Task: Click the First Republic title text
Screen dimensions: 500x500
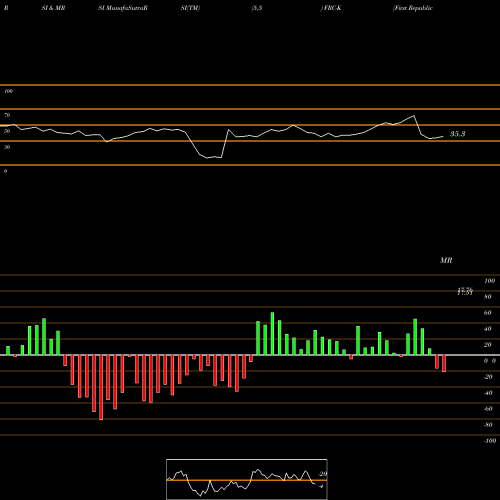Action: pos(413,8)
